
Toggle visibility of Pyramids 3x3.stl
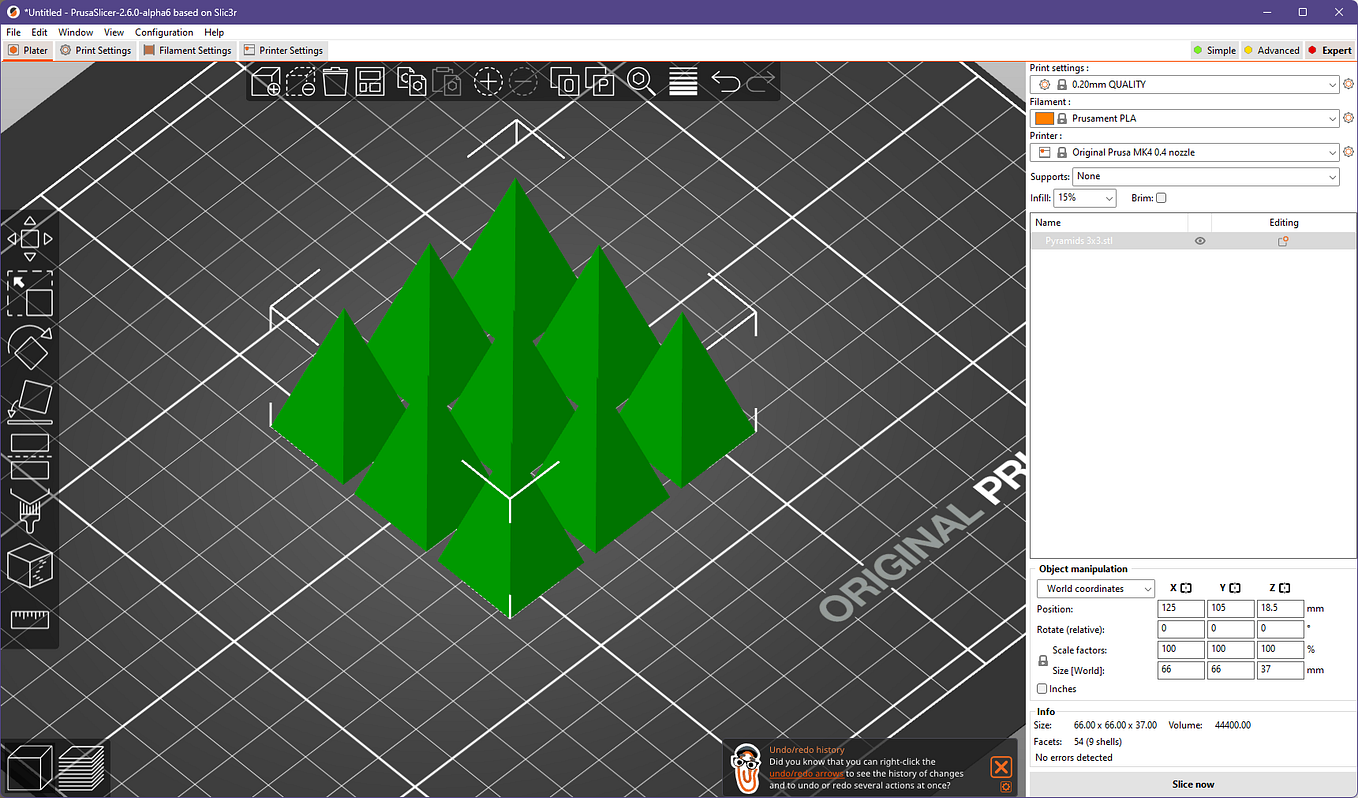(x=1199, y=240)
